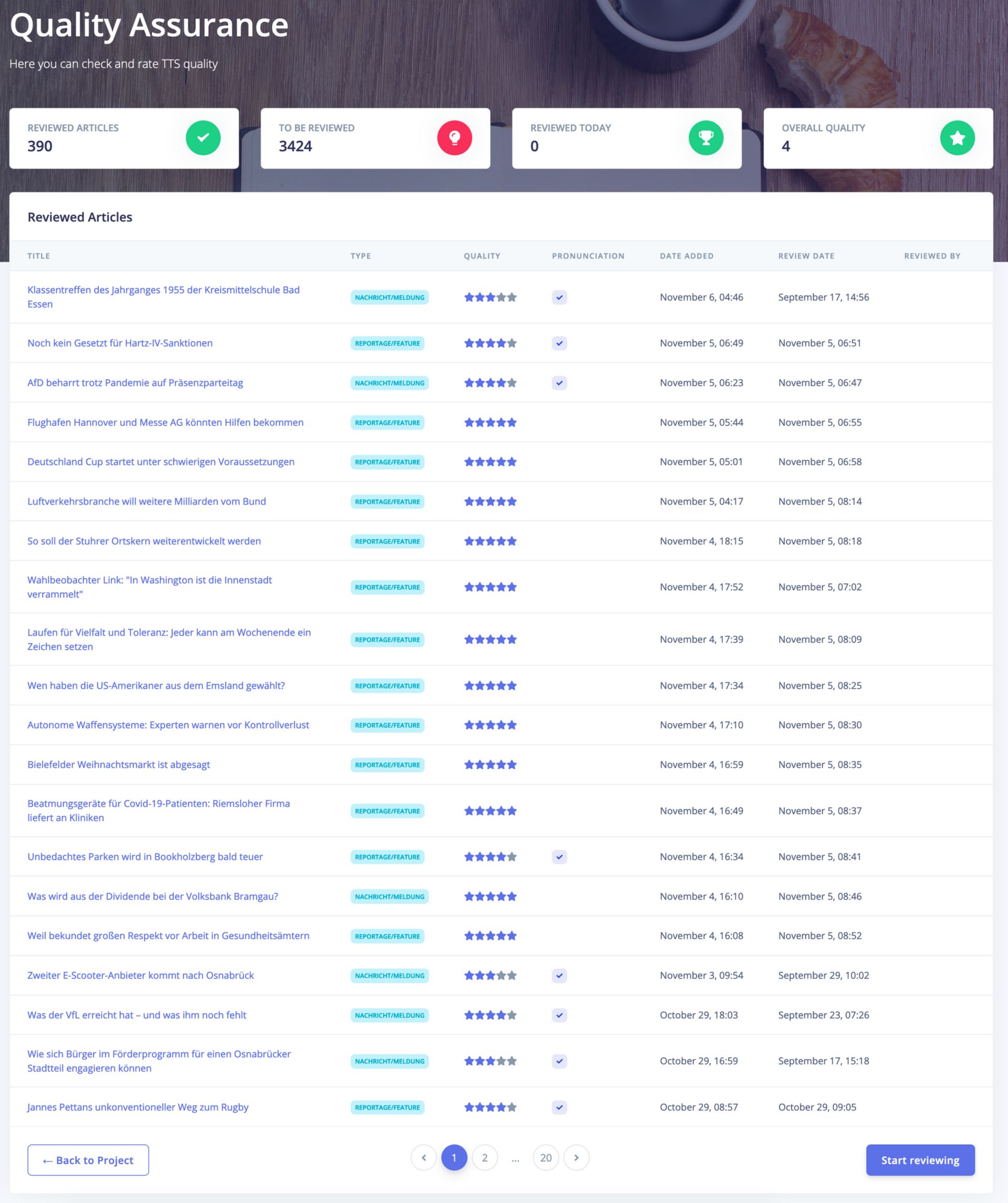Toggle pronunciation checkbox for Klassentreffen des Jahrganges article
1008x1203 pixels.
coord(560,297)
